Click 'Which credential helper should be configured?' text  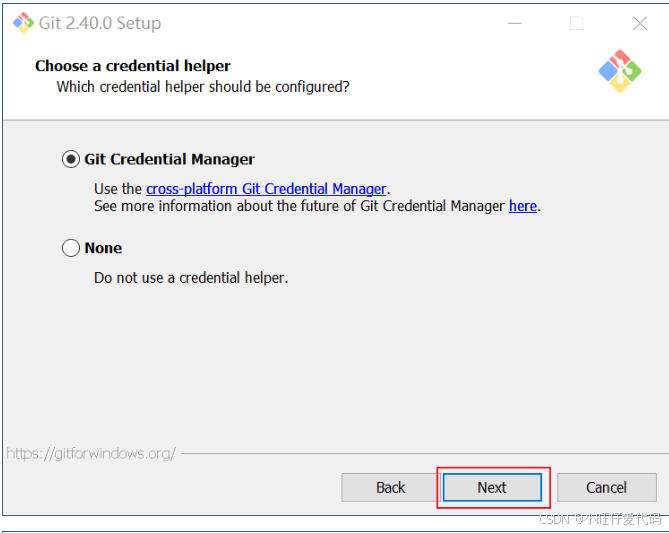pyautogui.click(x=203, y=87)
